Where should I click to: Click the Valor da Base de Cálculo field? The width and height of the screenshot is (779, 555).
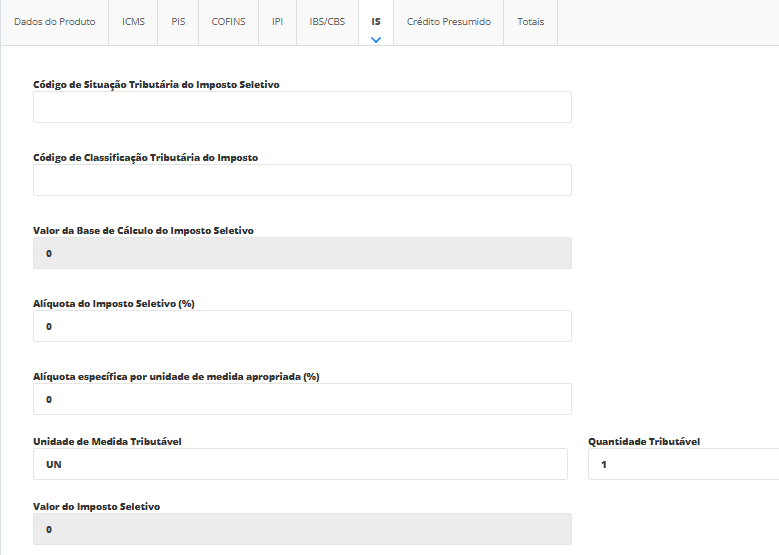tap(302, 253)
